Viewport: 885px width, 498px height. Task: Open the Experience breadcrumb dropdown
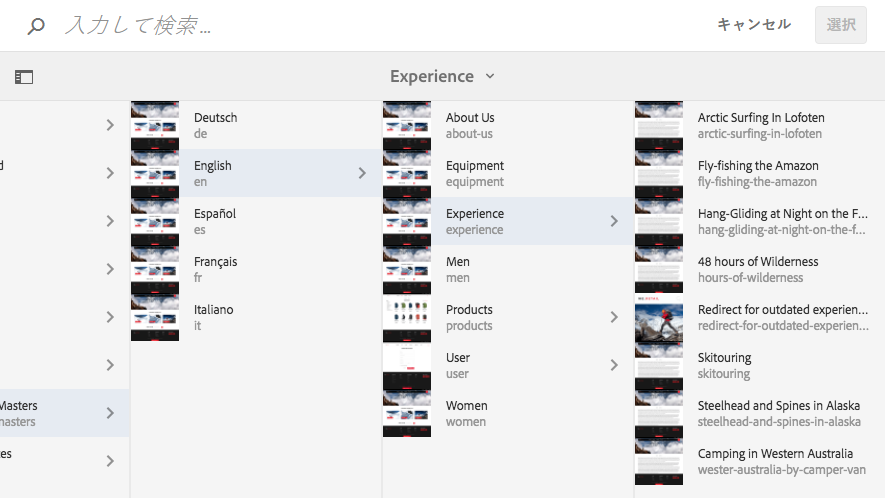tap(442, 76)
